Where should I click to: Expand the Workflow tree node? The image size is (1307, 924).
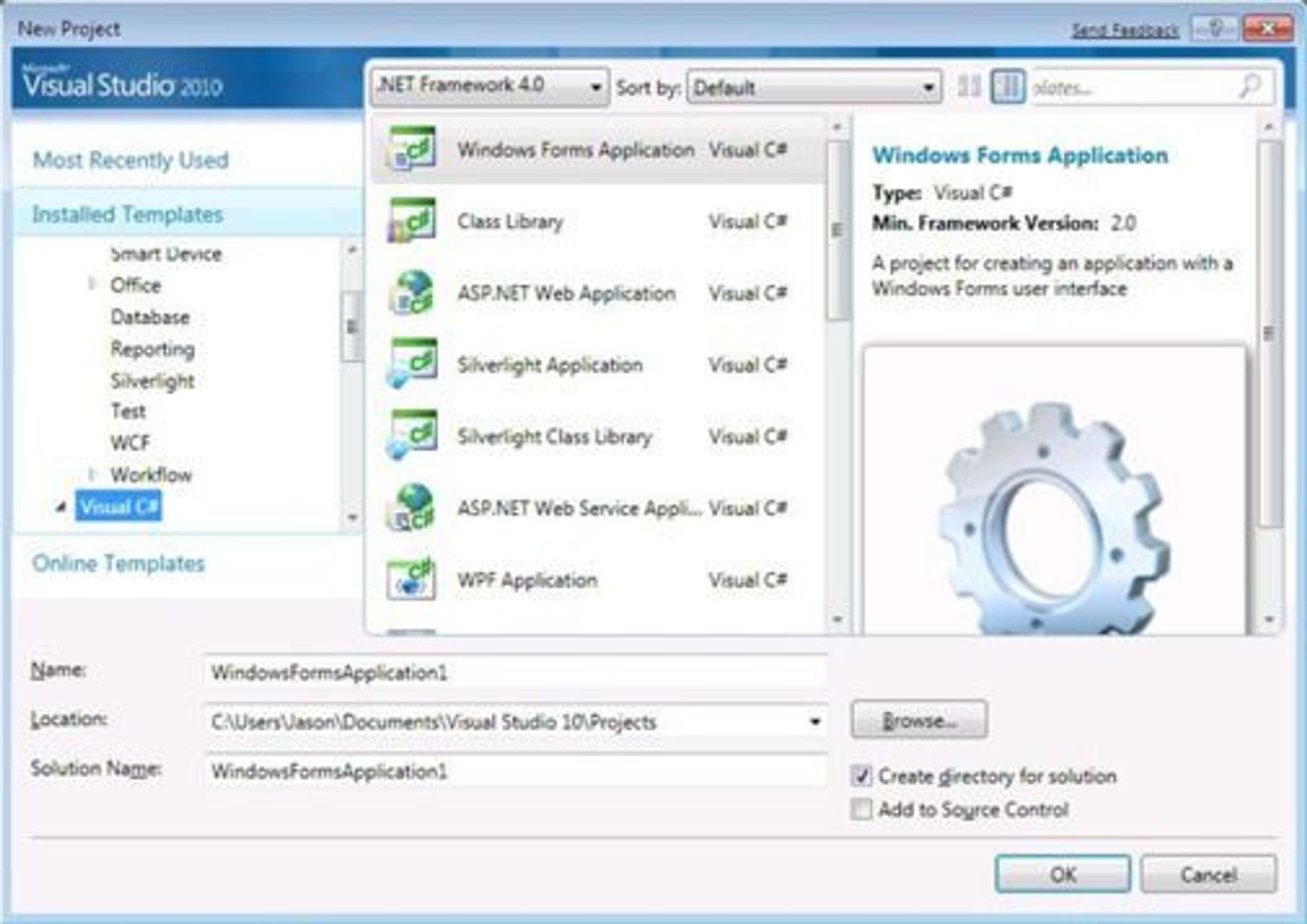click(x=92, y=473)
